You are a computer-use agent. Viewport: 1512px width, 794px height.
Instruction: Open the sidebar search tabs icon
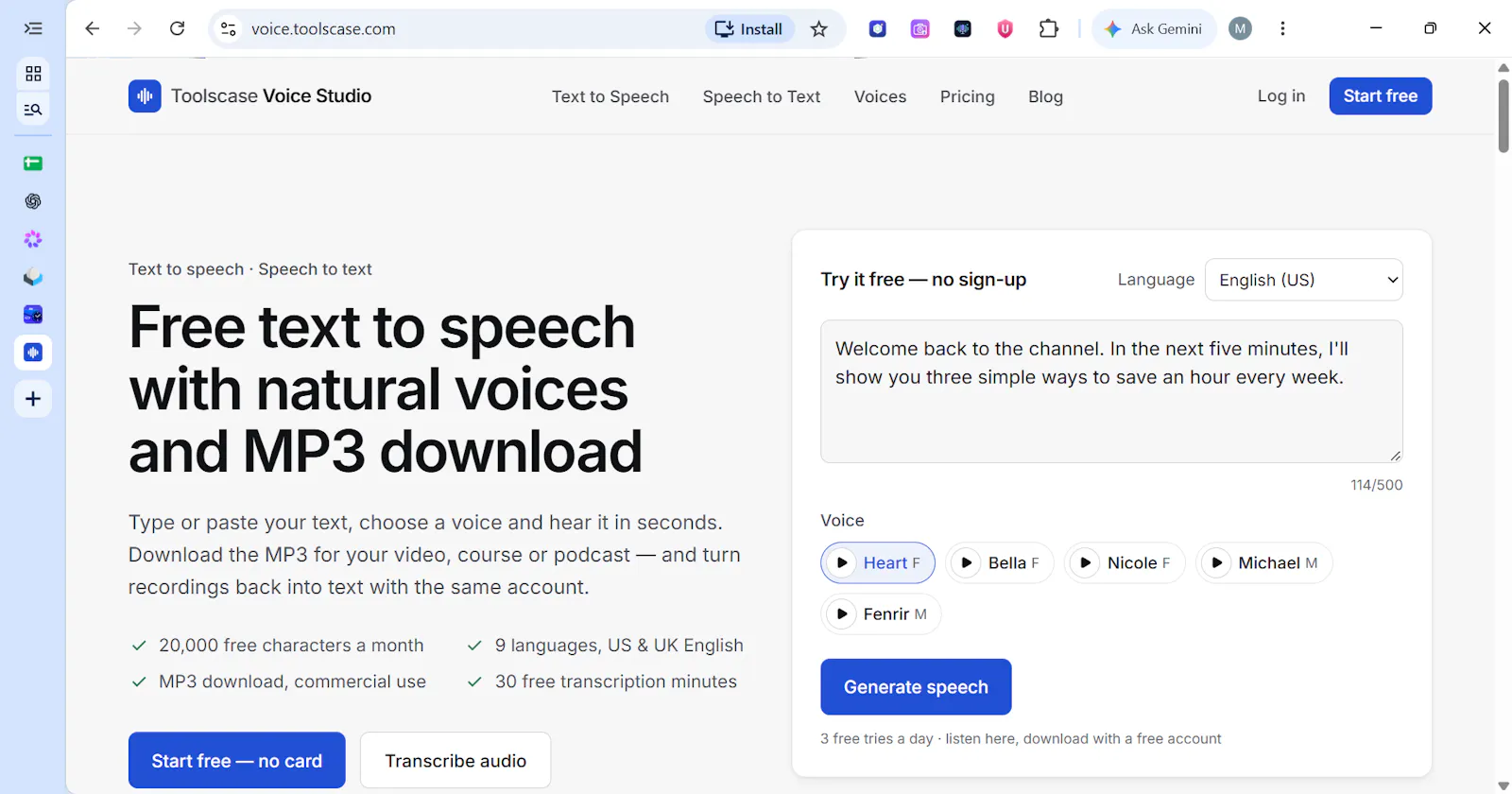(33, 110)
